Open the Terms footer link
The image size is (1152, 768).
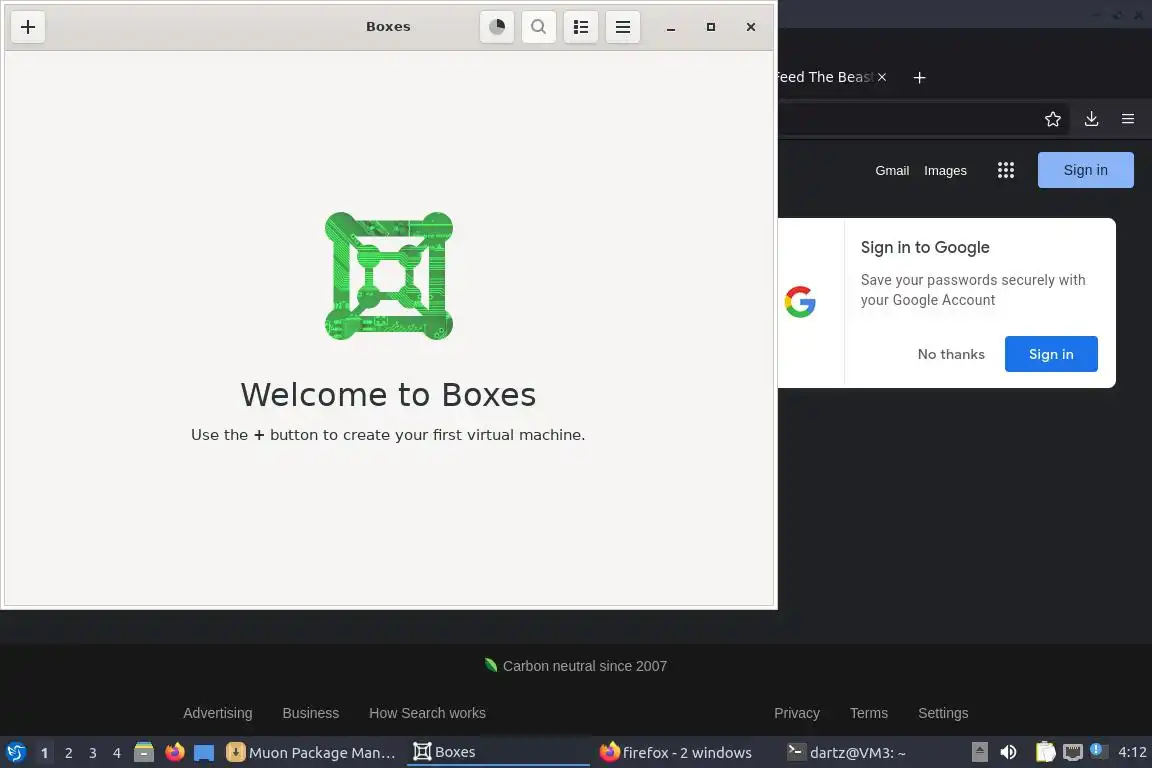coord(868,713)
